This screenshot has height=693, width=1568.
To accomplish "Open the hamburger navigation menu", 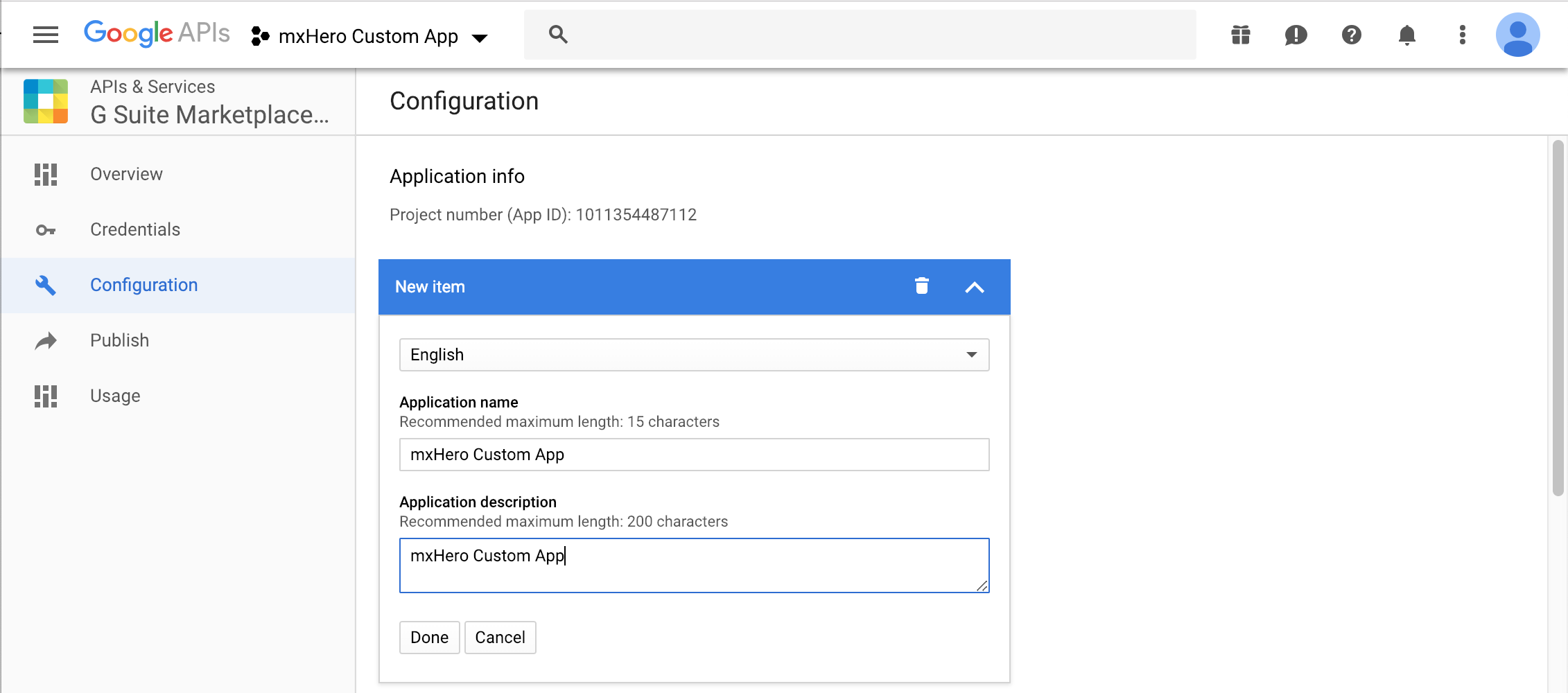I will point(46,35).
